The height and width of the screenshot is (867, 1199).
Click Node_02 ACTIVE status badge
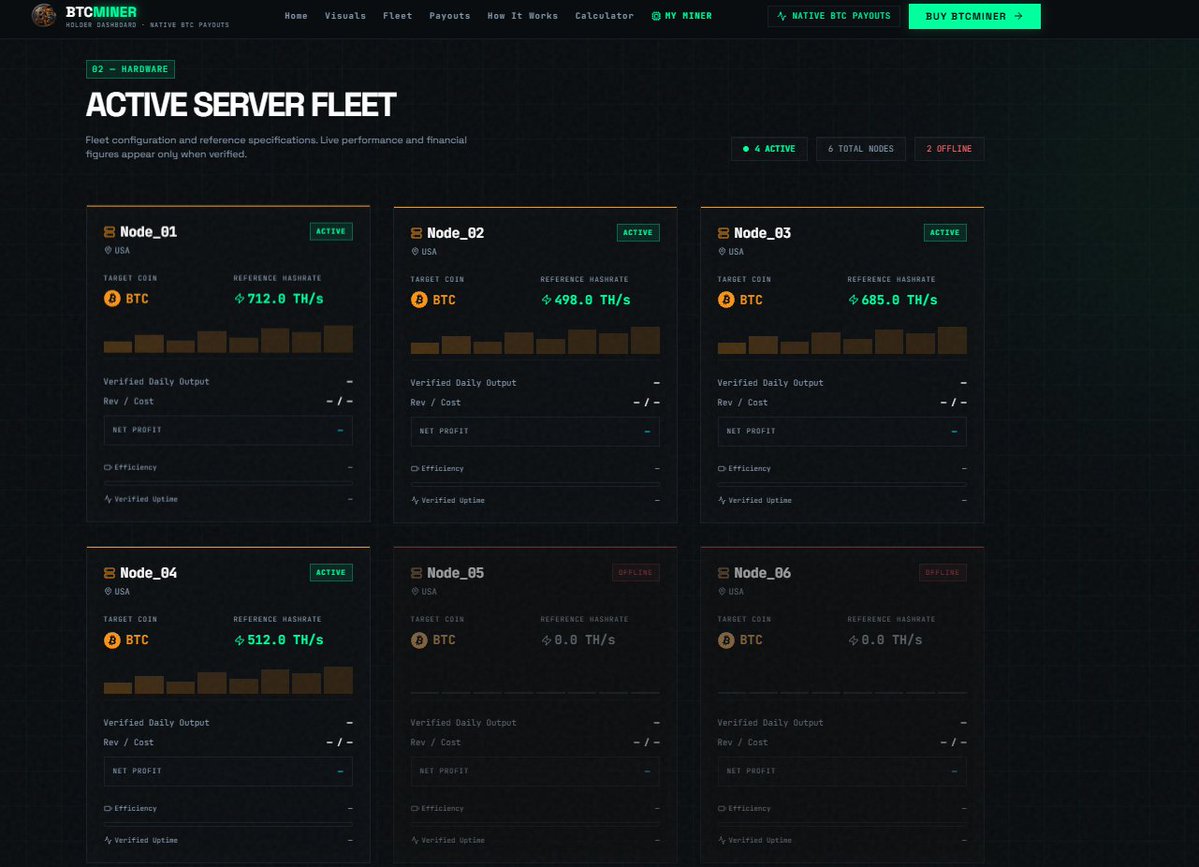[638, 233]
